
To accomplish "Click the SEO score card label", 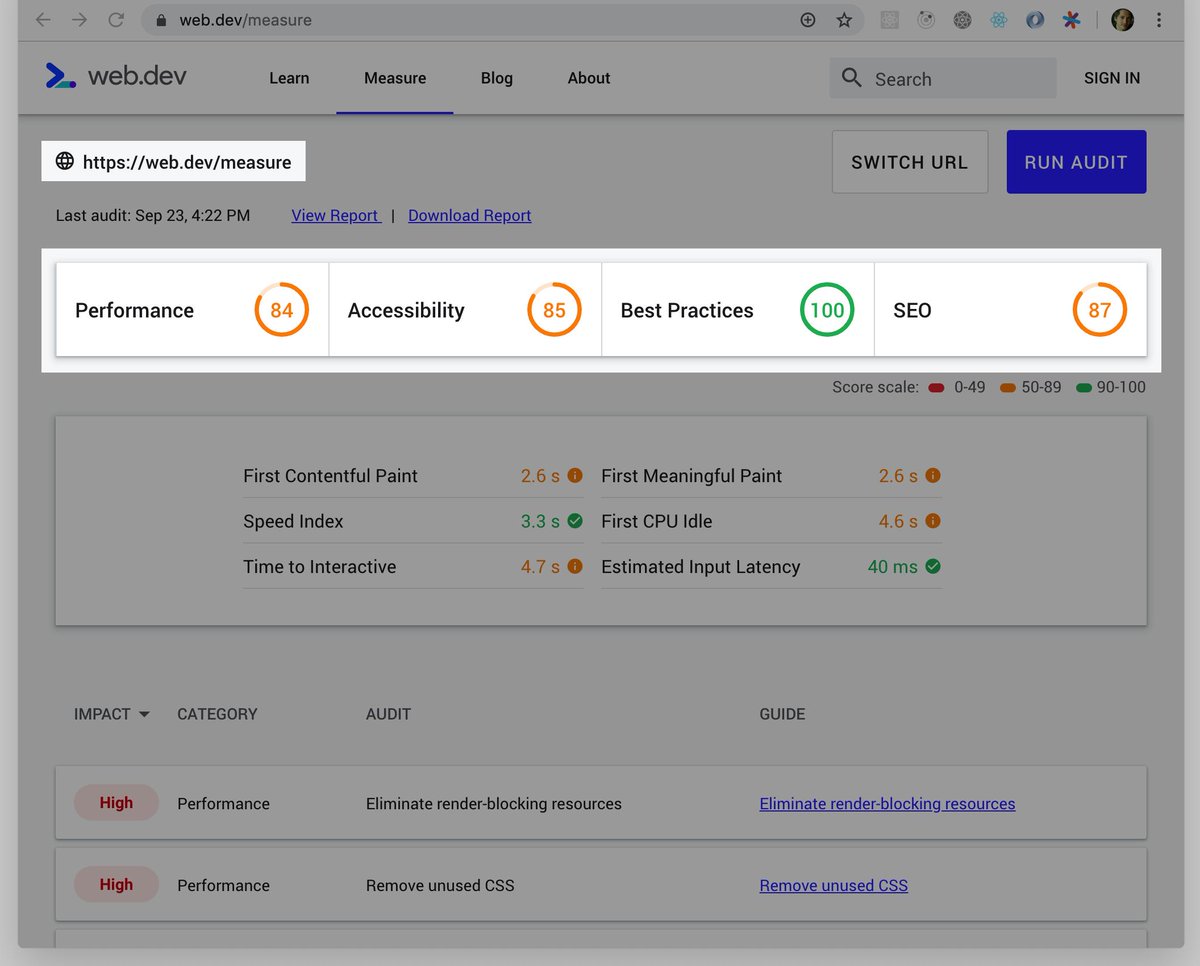I will point(912,310).
